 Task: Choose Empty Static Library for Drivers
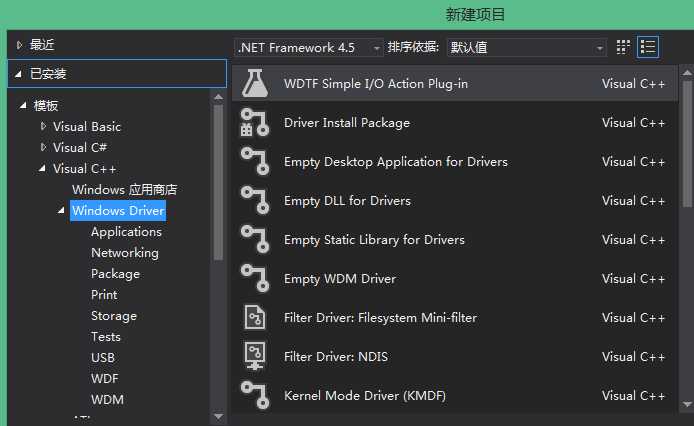coord(455,240)
